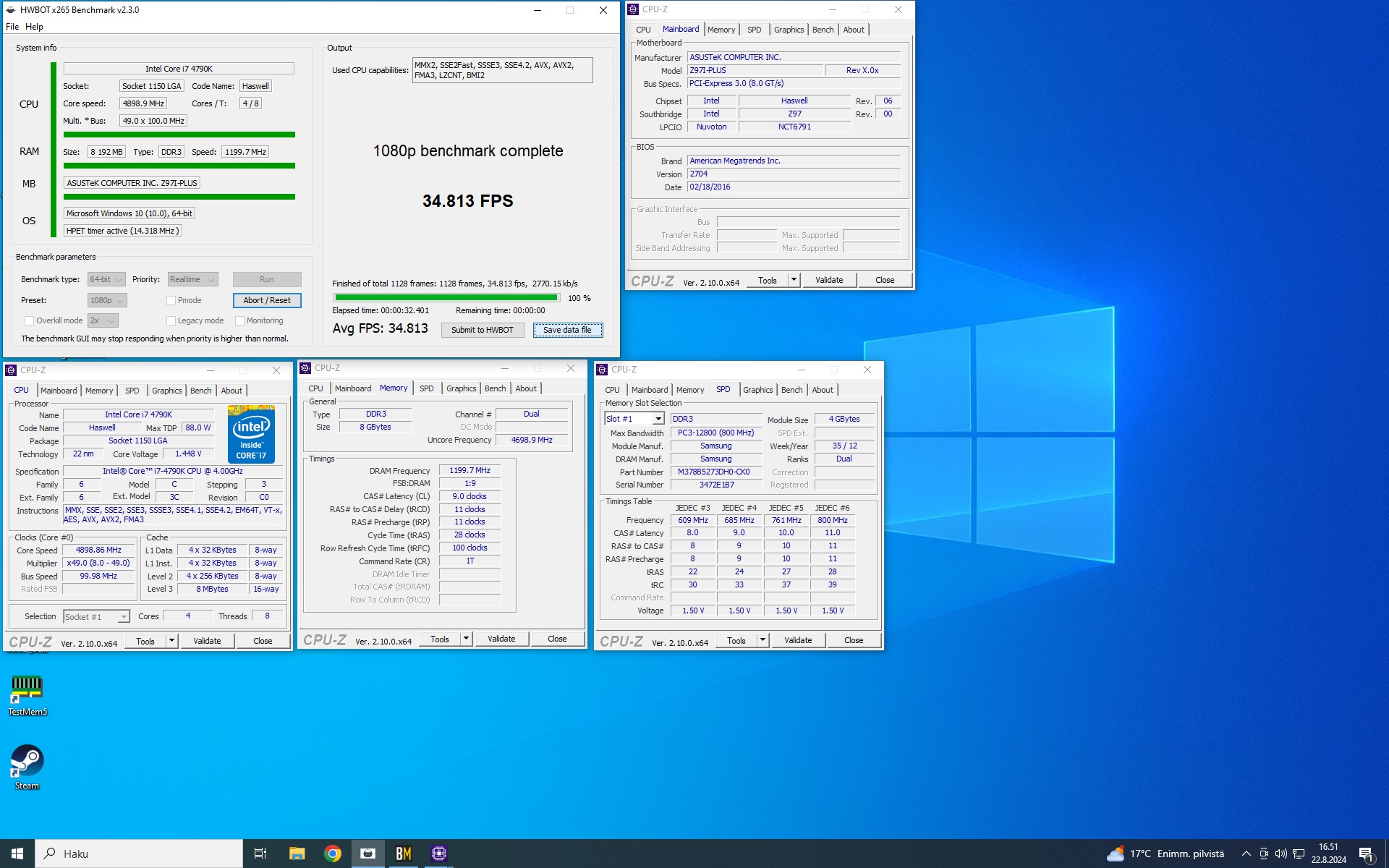Click CPU tab in Memory window

coord(315,388)
